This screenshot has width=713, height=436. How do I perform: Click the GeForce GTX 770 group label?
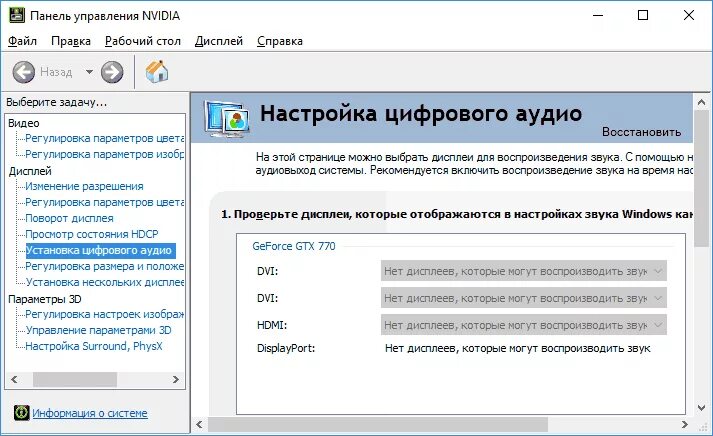[x=294, y=246]
